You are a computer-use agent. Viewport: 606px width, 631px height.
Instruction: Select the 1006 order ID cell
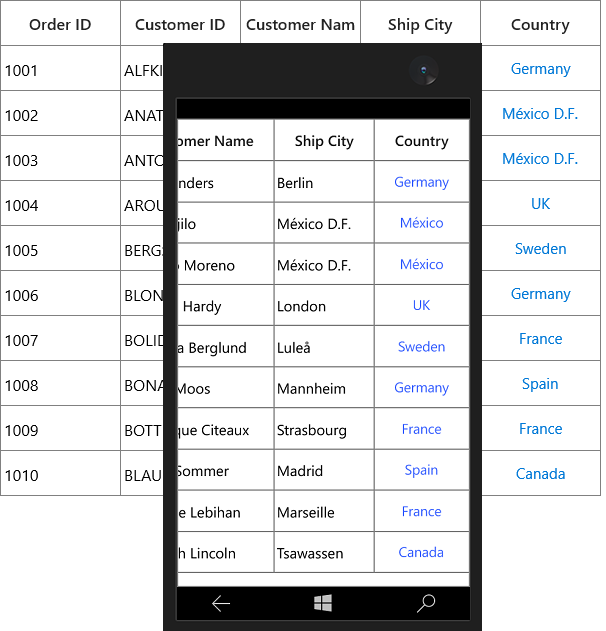pos(60,293)
